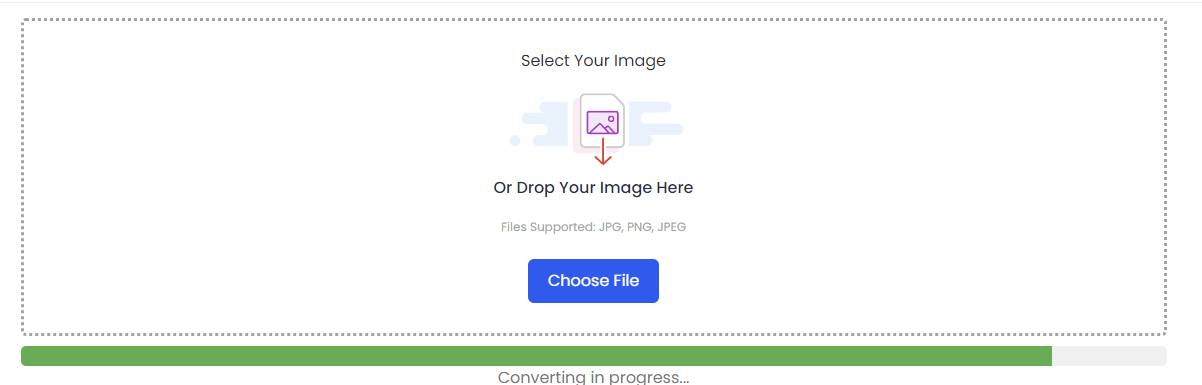This screenshot has width=1202, height=385.
Task: Click the pink page shadow behind document icon
Action: (577, 127)
